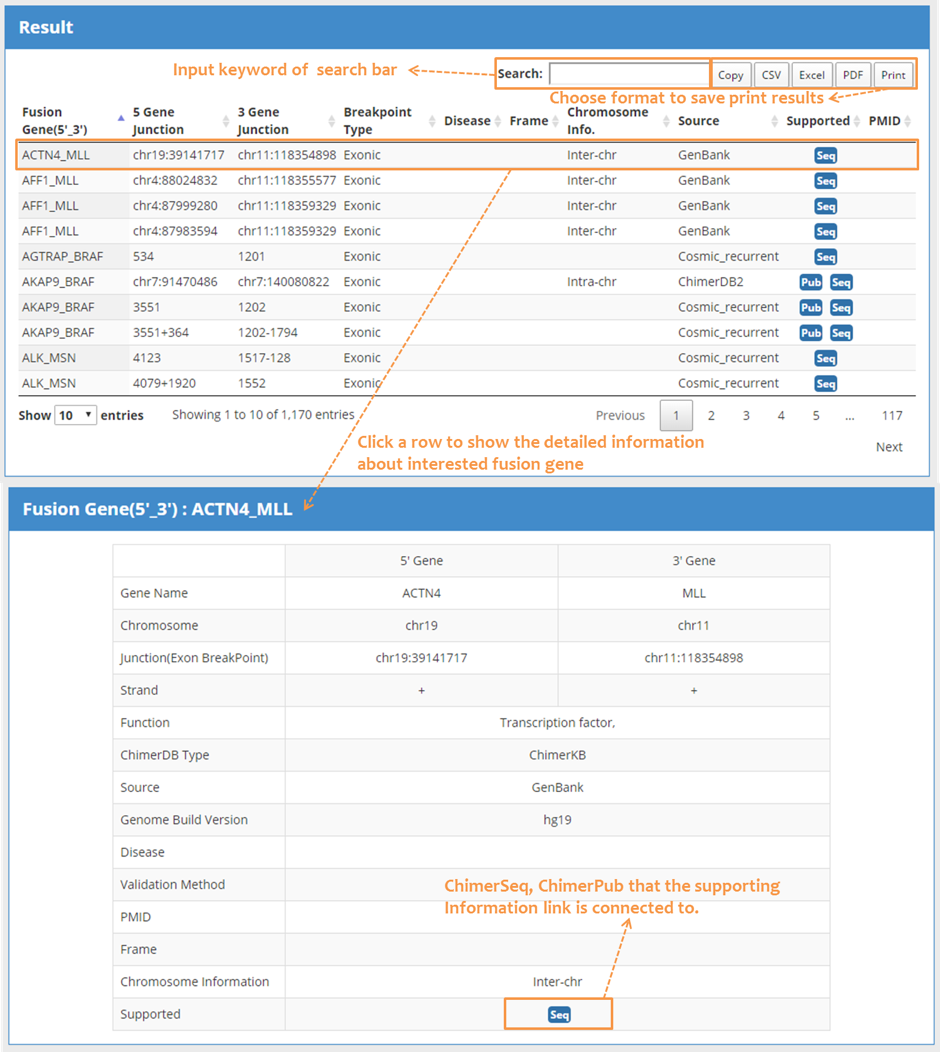Viewport: 940px width, 1052px height.
Task: Click chr11:118355577 junction cell
Action: coord(286,180)
